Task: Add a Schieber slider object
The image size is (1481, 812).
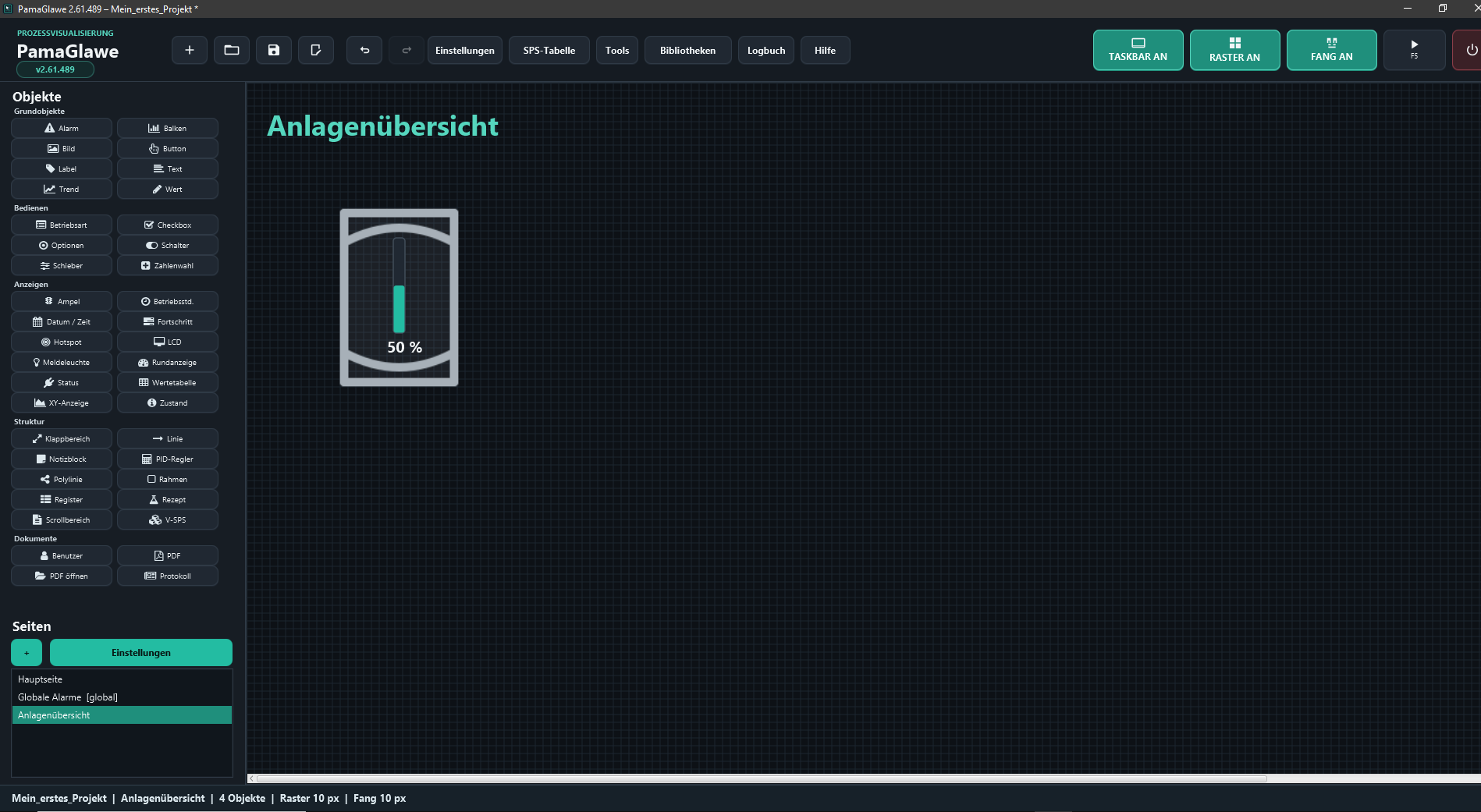Action: coord(62,265)
